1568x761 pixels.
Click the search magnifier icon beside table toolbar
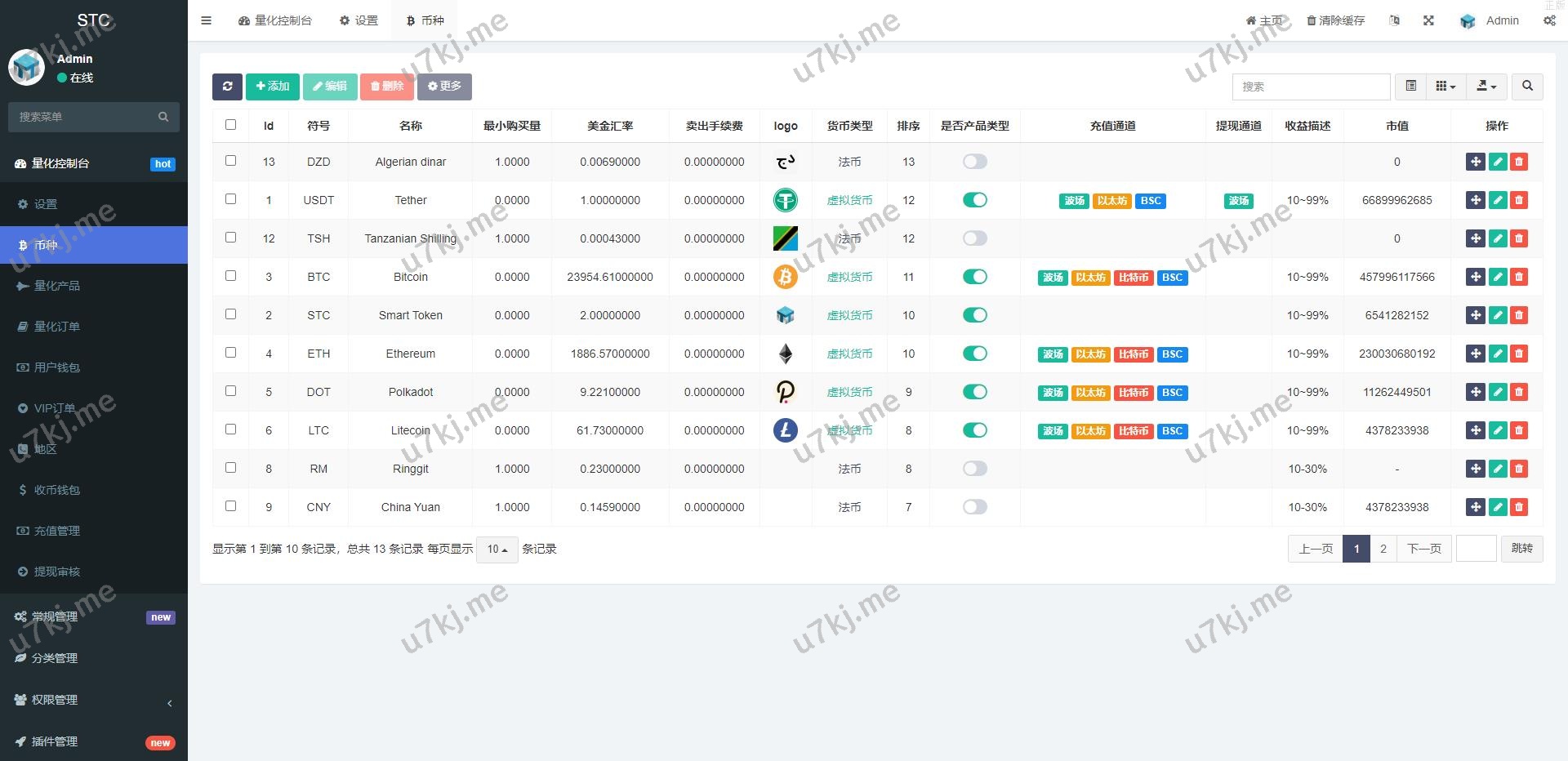[1527, 87]
